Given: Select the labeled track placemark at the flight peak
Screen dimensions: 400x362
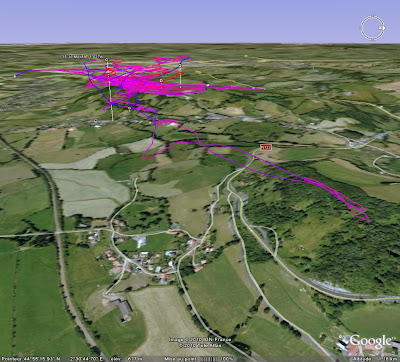Looking at the screenshot, I should [106, 60].
